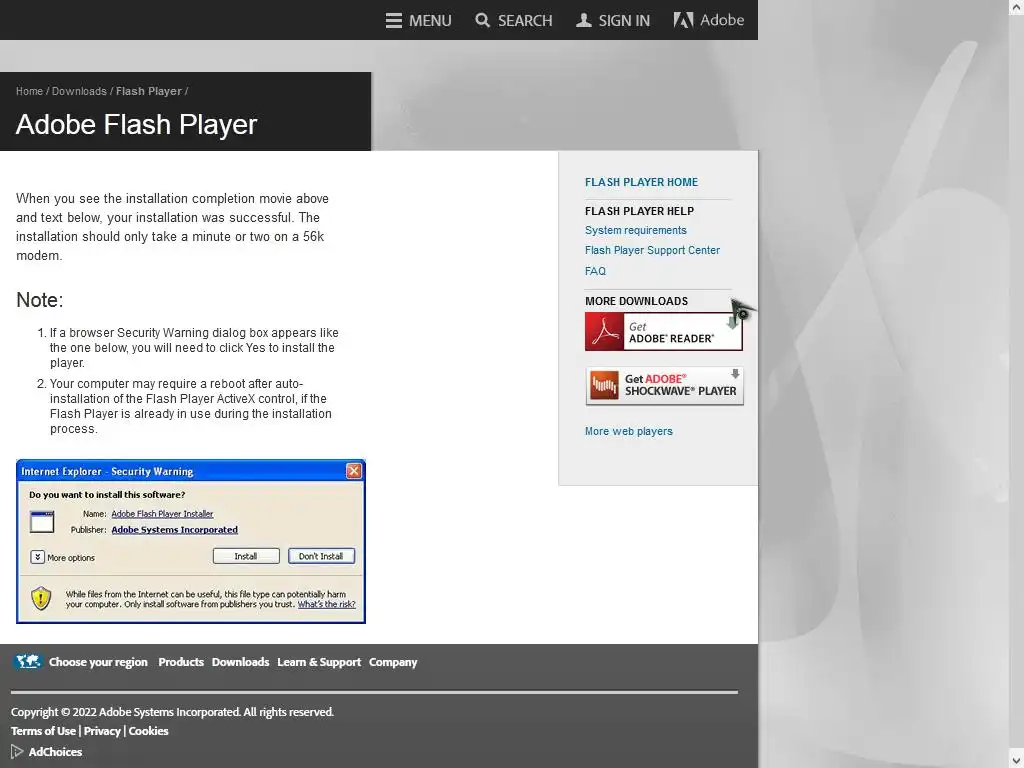Click the Shockwave Player orange icon
The width and height of the screenshot is (1024, 768).
click(604, 385)
